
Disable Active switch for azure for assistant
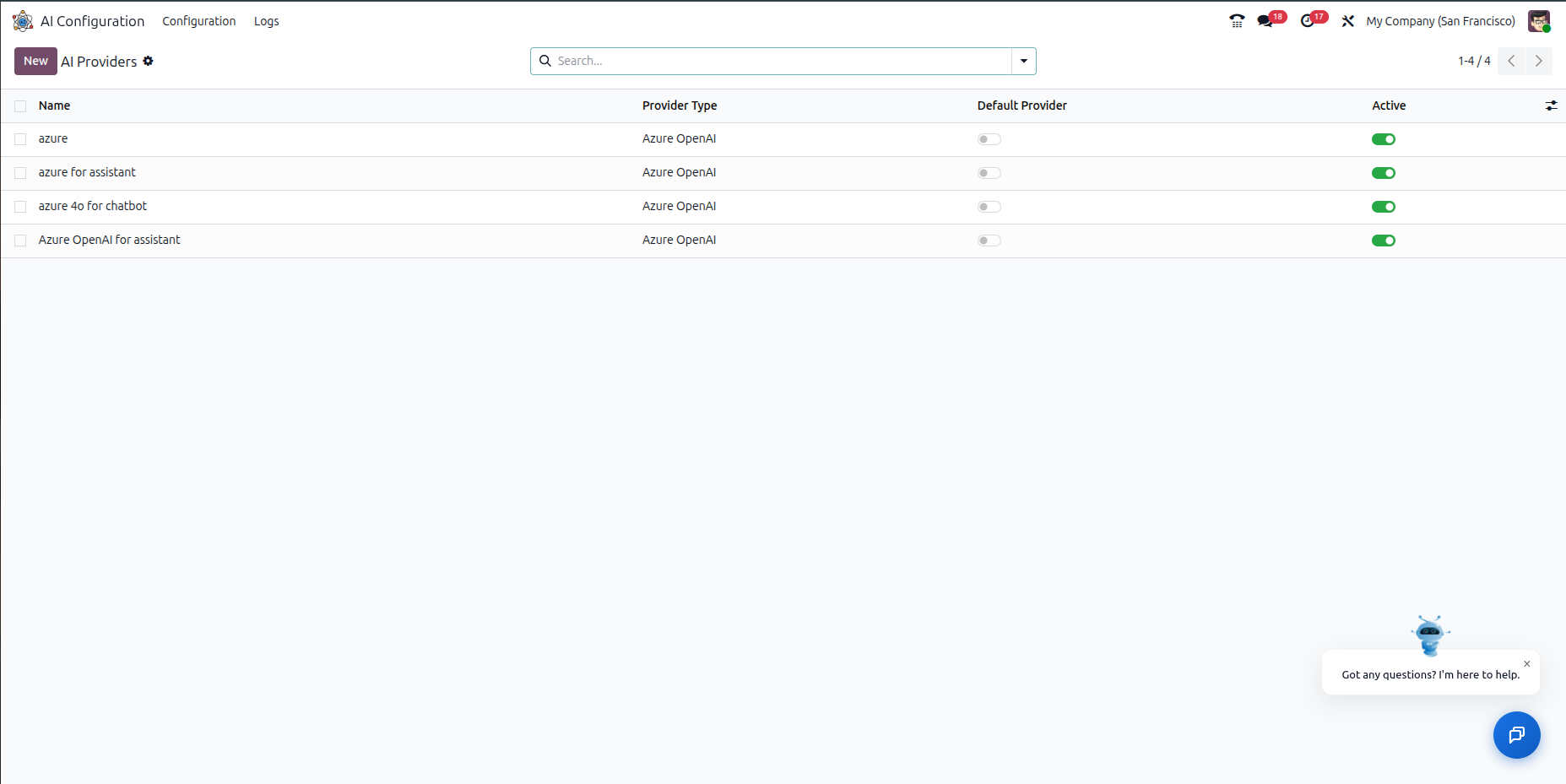tap(1384, 173)
